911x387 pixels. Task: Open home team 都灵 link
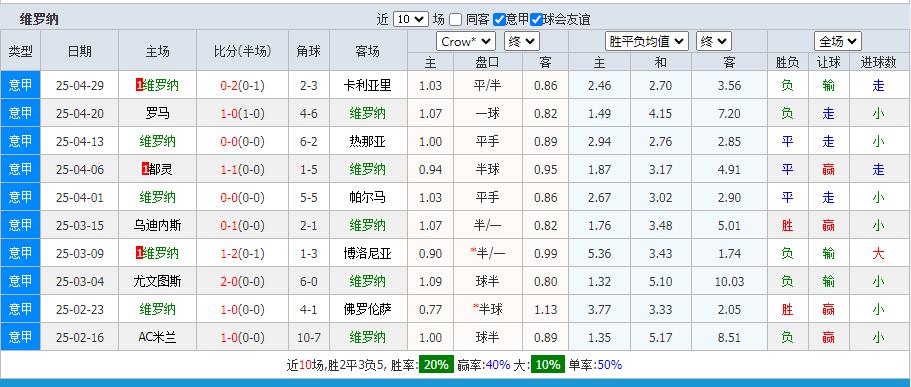(x=160, y=169)
